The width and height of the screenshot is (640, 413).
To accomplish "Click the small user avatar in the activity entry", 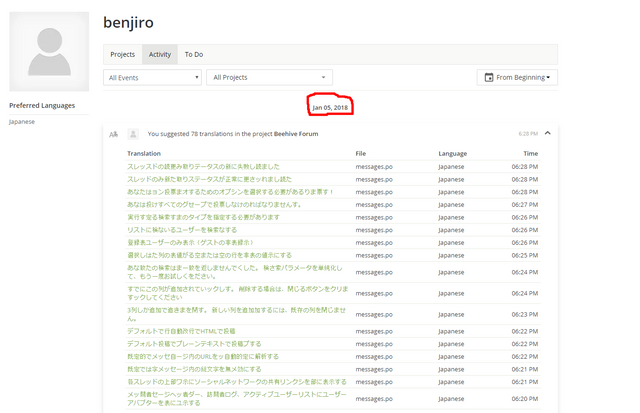I will 133,134.
